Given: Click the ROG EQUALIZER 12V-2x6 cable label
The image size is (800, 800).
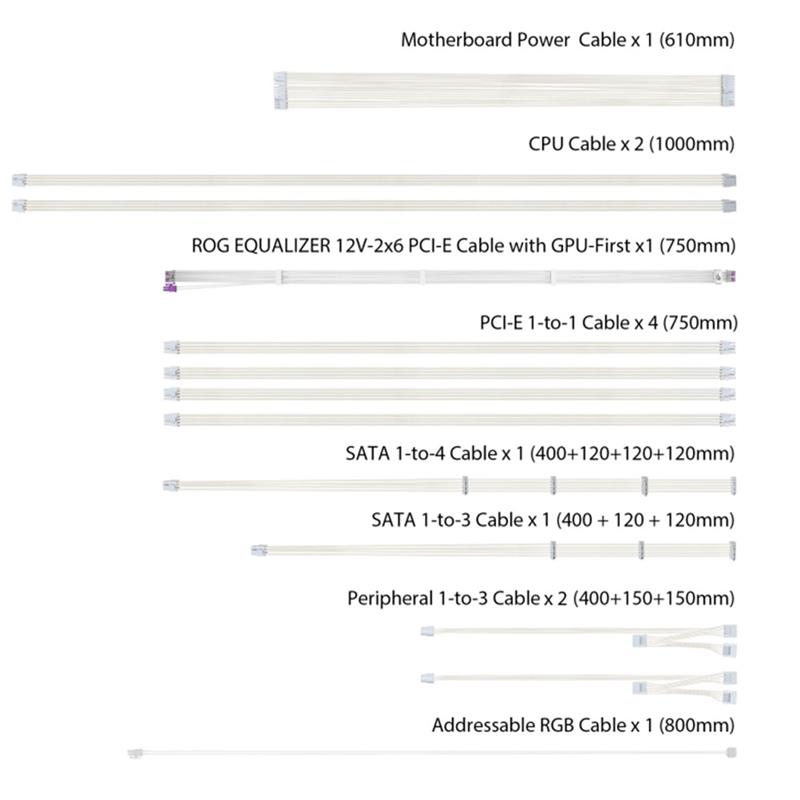Looking at the screenshot, I should coord(463,245).
